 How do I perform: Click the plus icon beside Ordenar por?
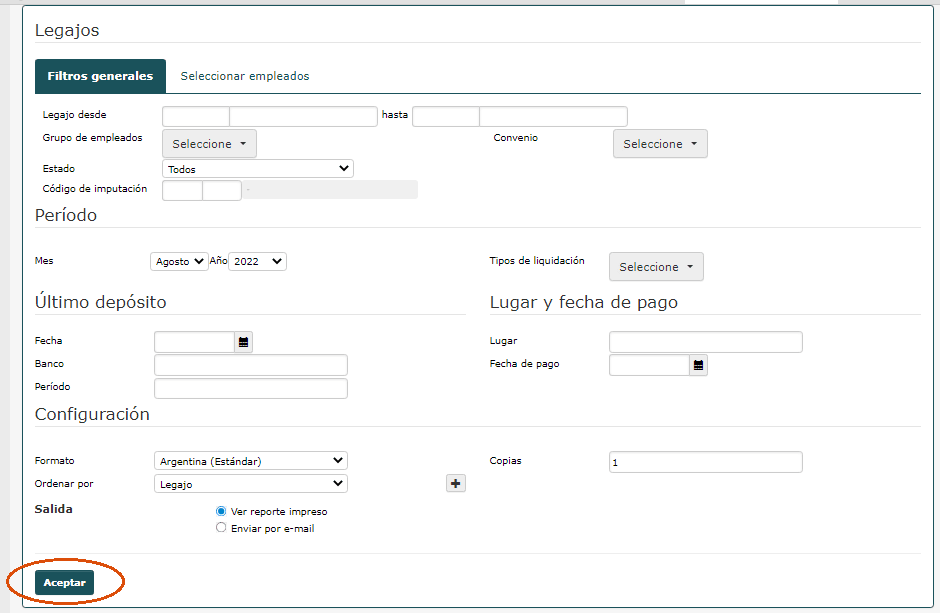[x=456, y=483]
